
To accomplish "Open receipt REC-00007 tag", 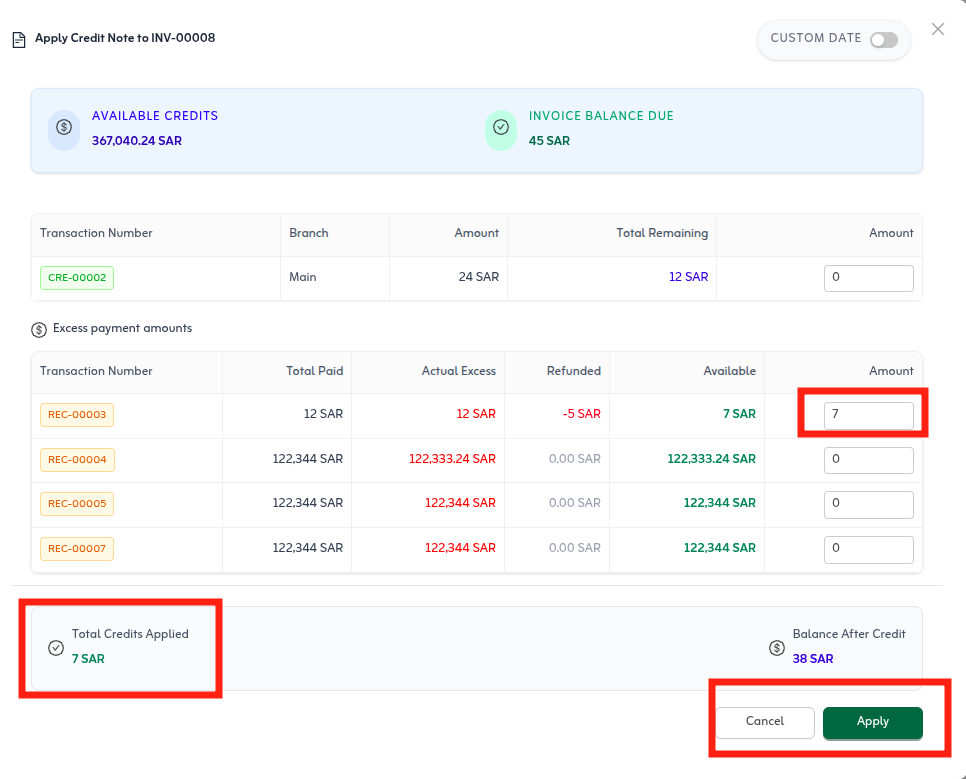I will point(77,549).
